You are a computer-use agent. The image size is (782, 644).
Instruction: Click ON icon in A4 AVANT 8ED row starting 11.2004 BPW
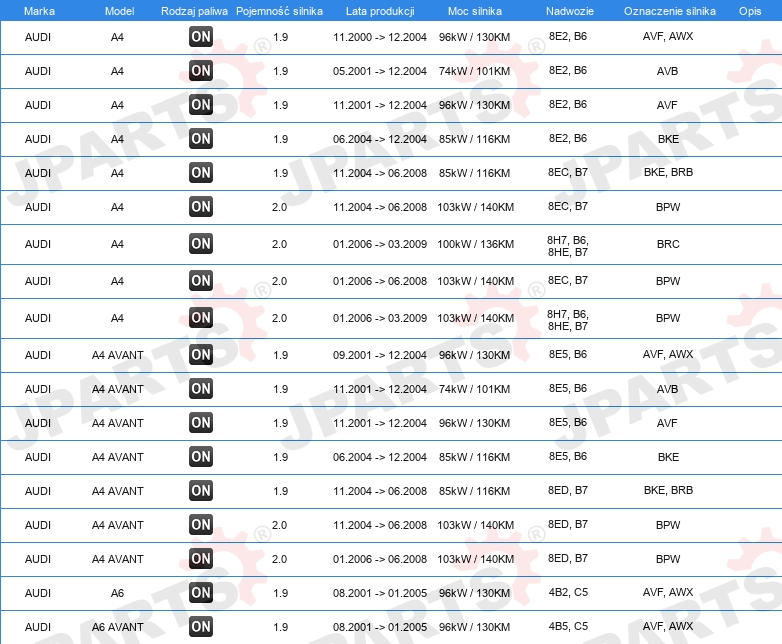coord(201,524)
